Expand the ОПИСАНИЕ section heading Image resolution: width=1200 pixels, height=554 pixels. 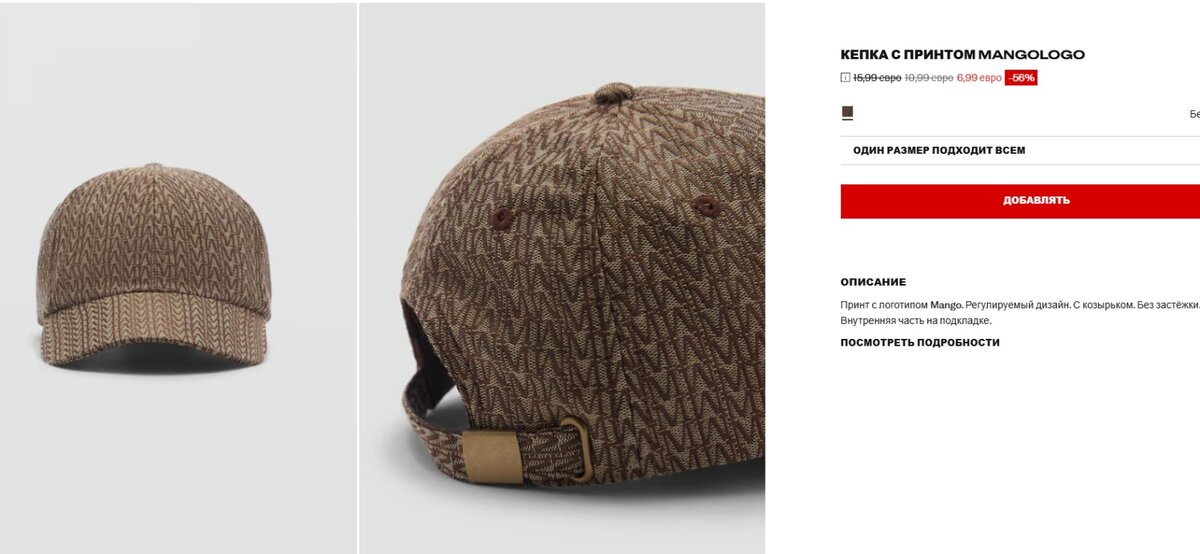click(873, 282)
